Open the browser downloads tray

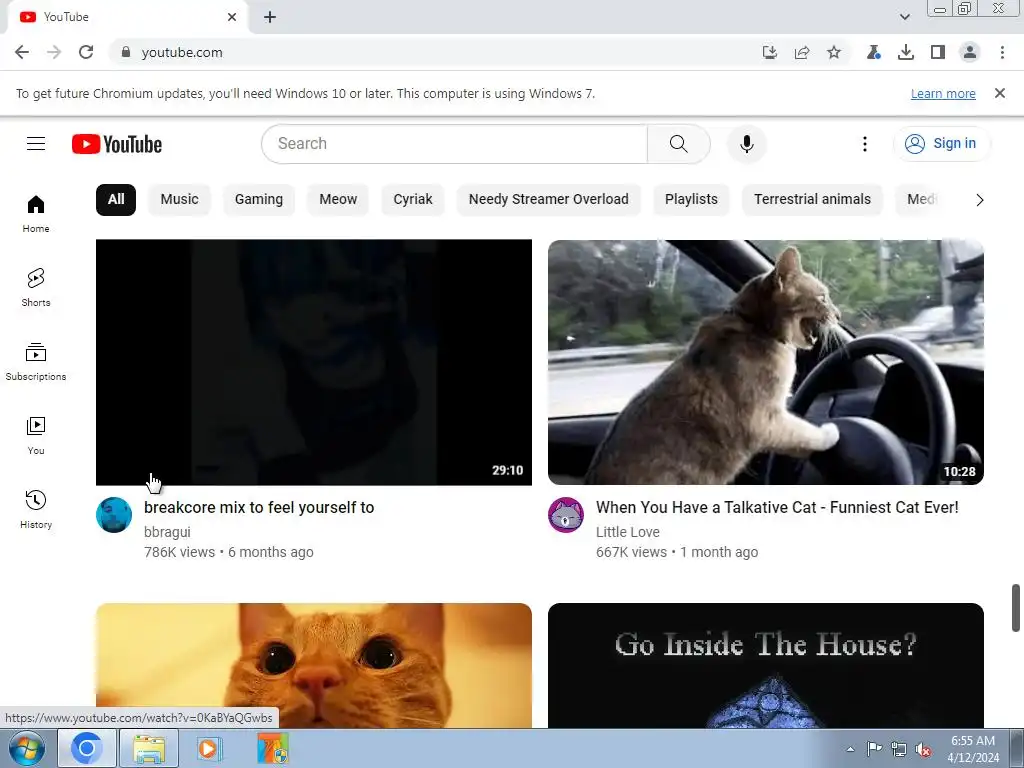[906, 52]
